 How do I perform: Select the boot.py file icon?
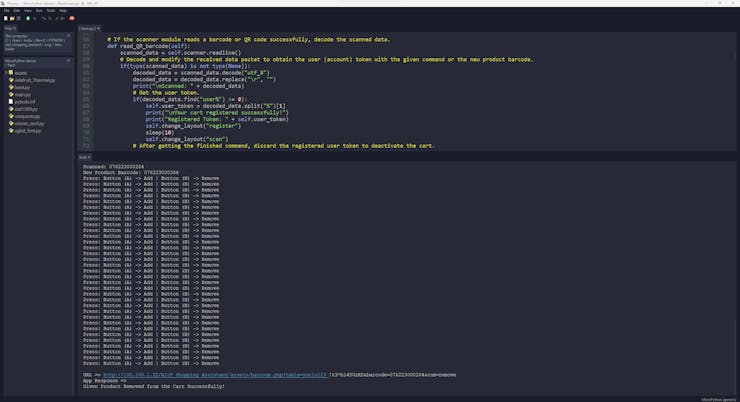coord(11,87)
